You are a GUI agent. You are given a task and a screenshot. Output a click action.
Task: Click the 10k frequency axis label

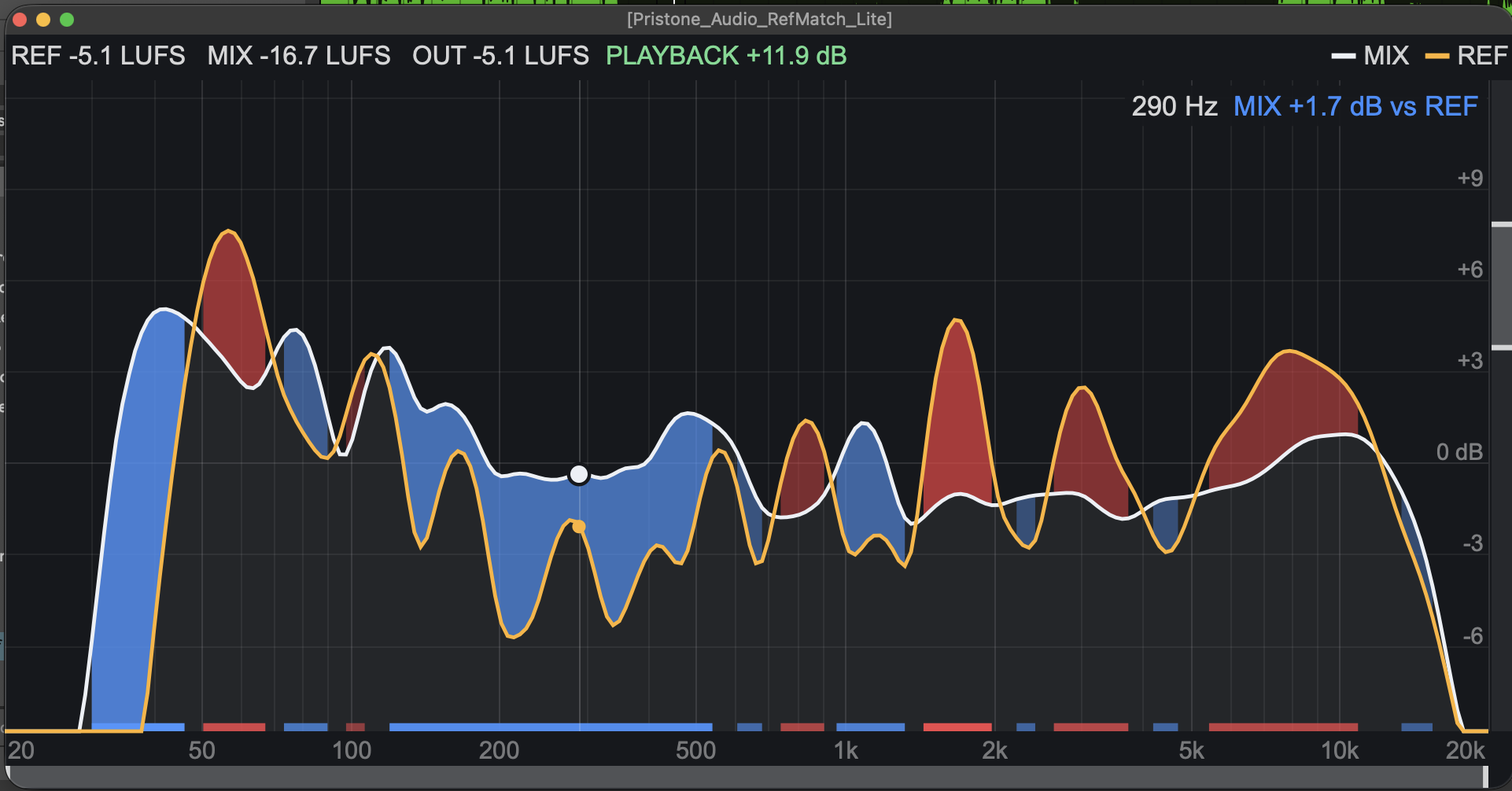1340,750
